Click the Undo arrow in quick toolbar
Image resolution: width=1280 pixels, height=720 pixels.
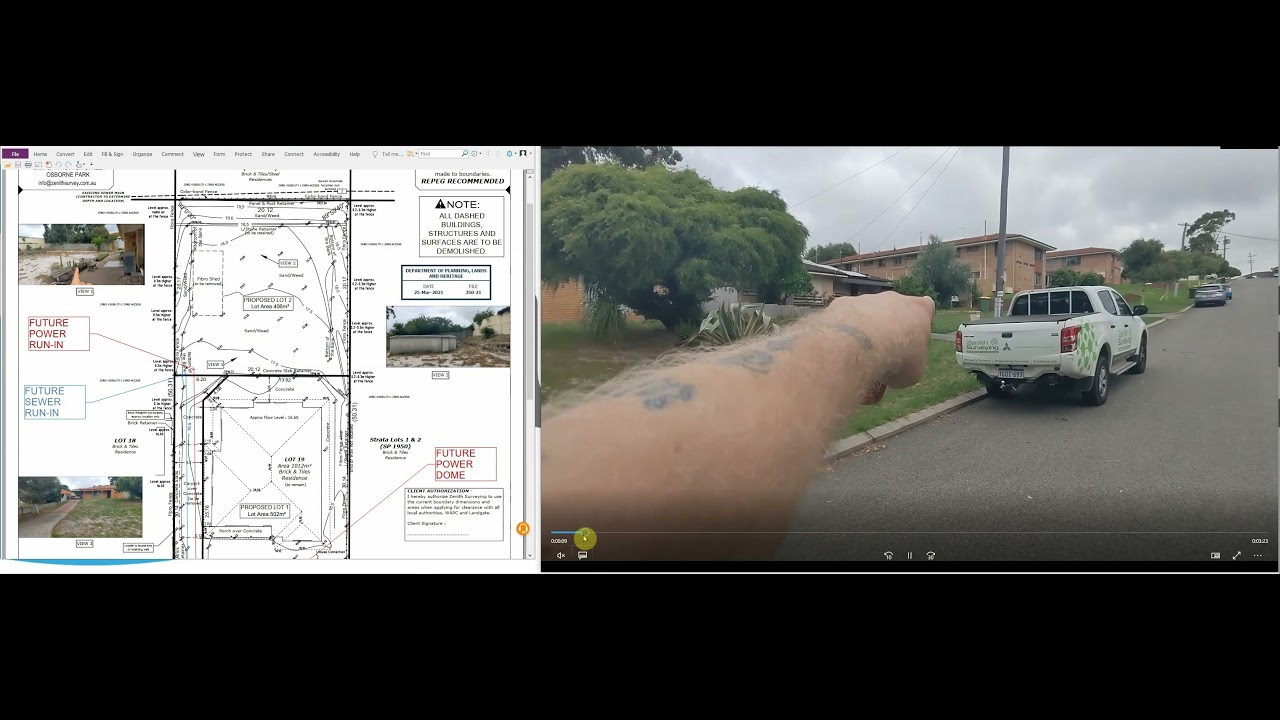tap(58, 164)
